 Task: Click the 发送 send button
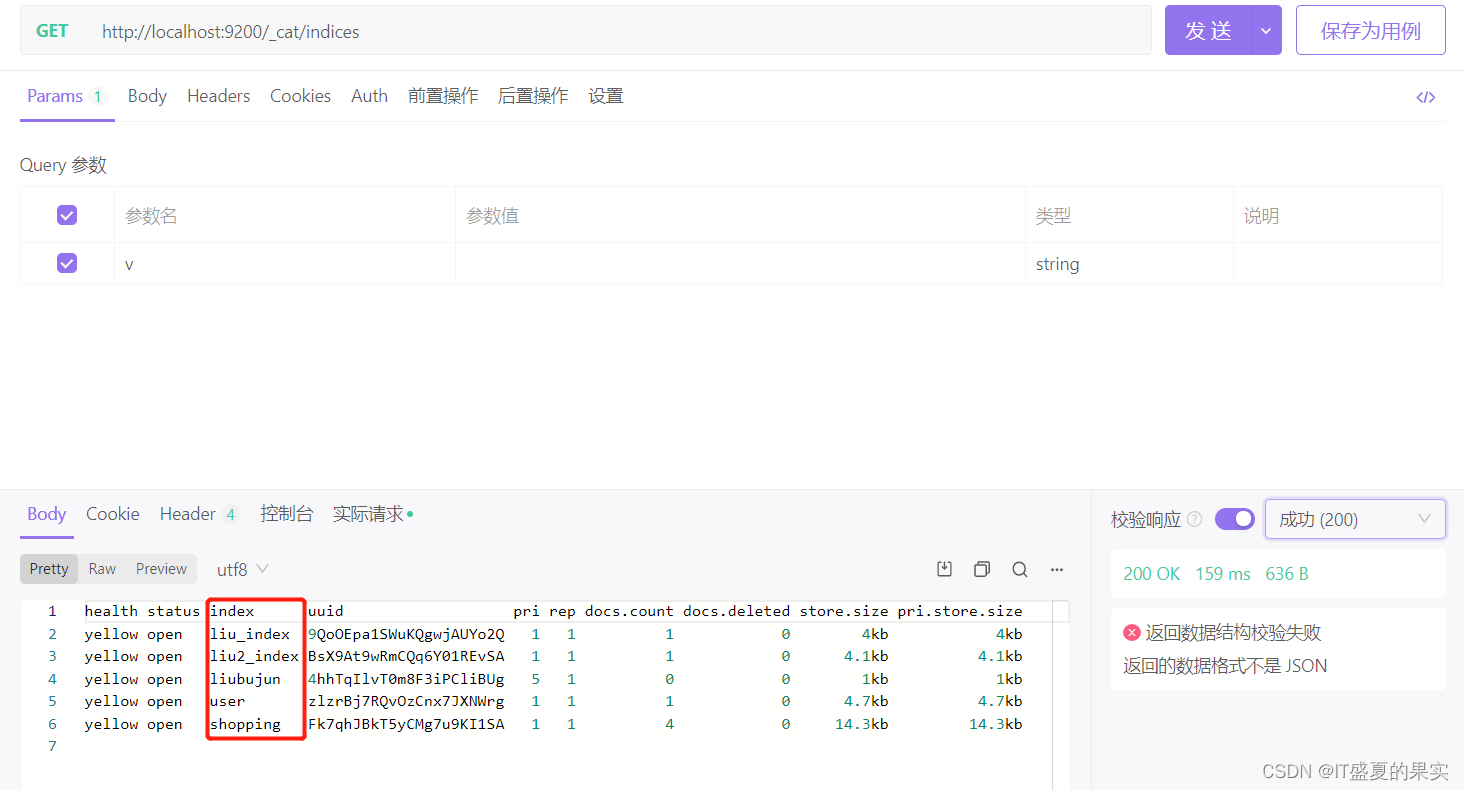tap(1209, 30)
